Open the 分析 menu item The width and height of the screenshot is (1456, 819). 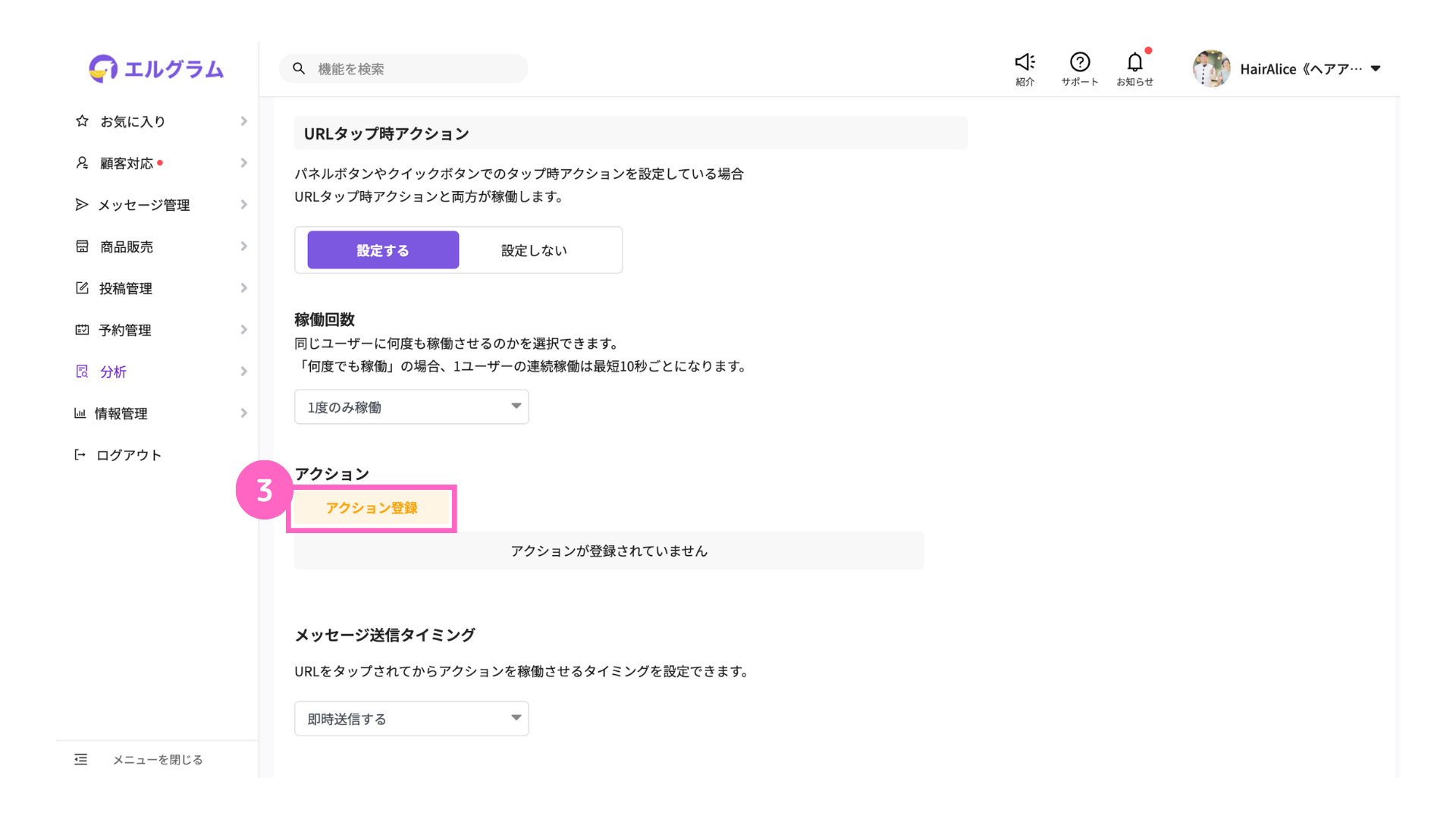click(114, 372)
